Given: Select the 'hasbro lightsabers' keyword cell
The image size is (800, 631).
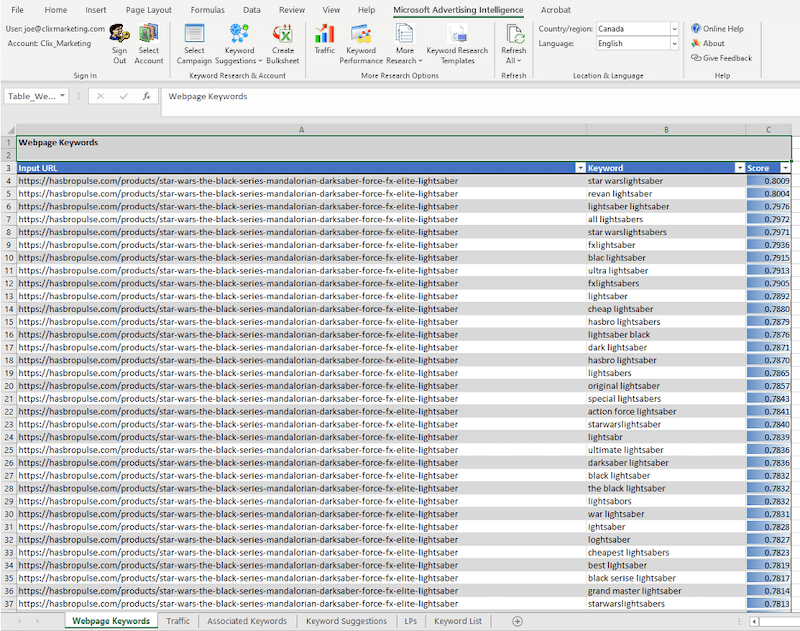Looking at the screenshot, I should coord(666,322).
